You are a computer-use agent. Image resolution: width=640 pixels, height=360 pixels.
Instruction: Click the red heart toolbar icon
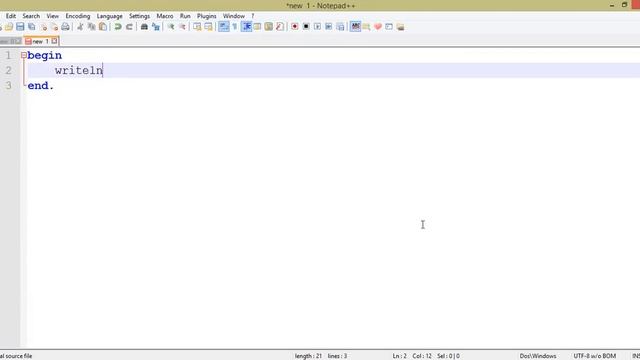click(378, 27)
